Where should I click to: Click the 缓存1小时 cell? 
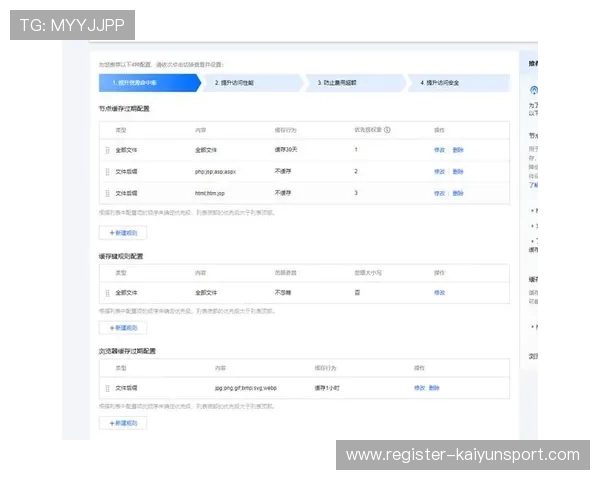(x=327, y=388)
